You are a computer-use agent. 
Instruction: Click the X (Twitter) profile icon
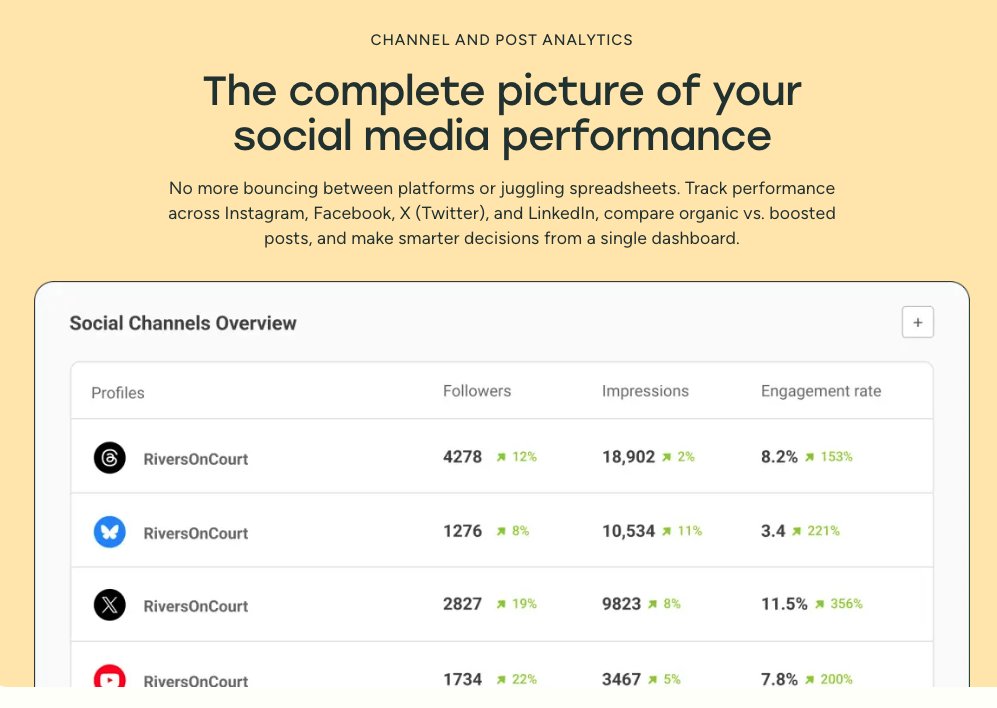pyautogui.click(x=109, y=604)
